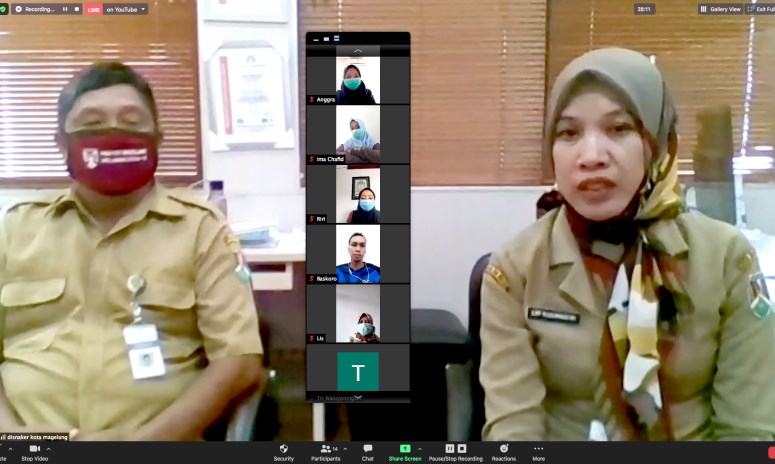Click muted mic icon beside Lis
Image resolution: width=775 pixels, height=464 pixels.
point(312,338)
